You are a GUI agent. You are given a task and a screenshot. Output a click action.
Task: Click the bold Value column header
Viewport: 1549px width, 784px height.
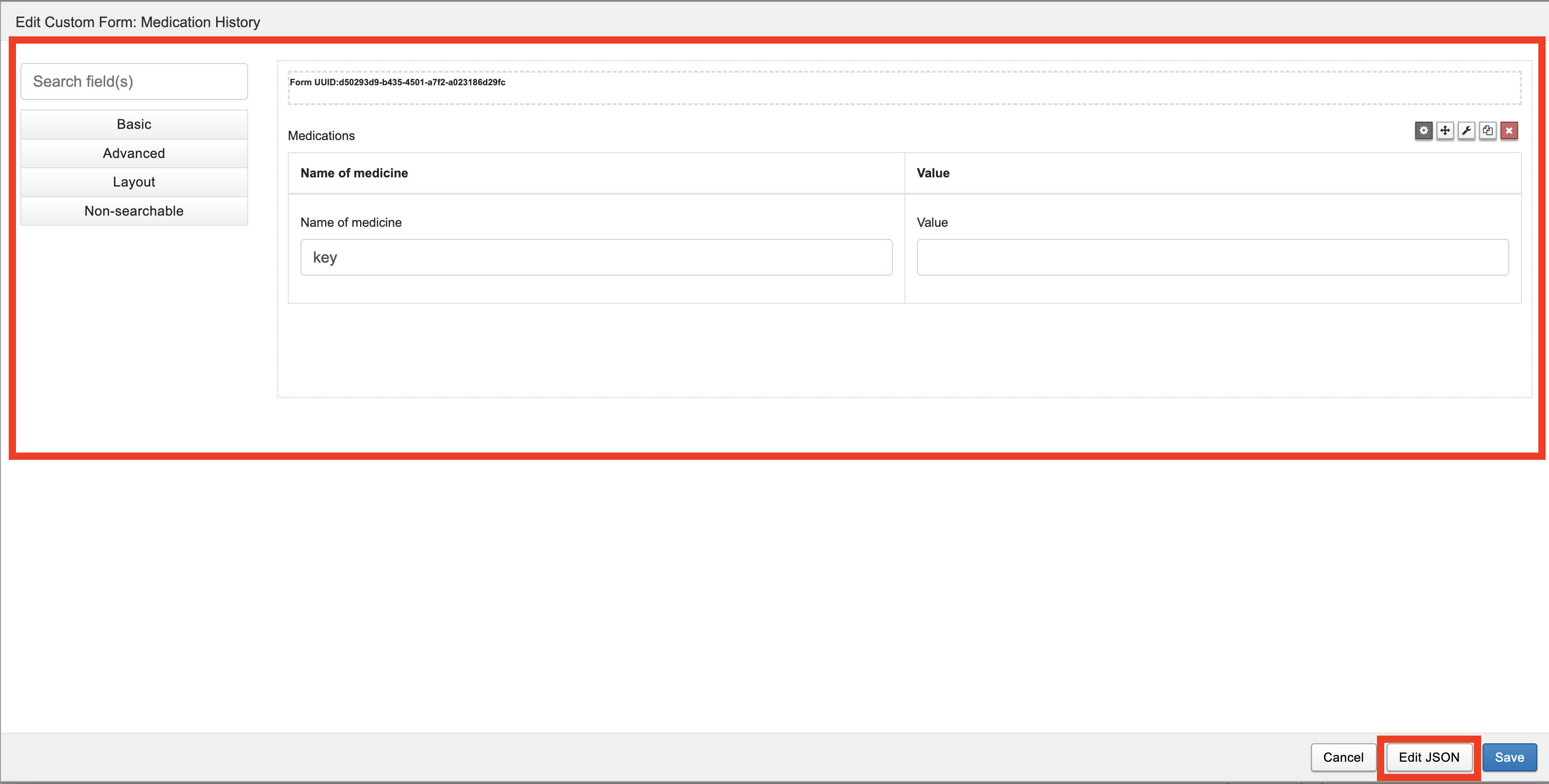click(x=933, y=173)
